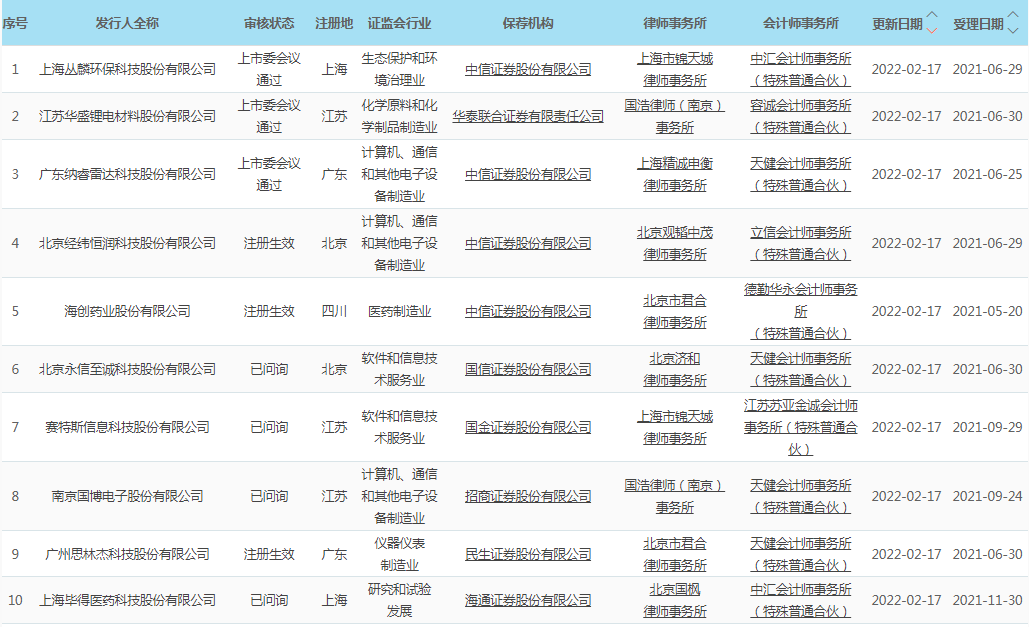Screen dimensions: 1029x627
Task: Open law firm link 北京济和律师事务所
Action: pos(675,369)
